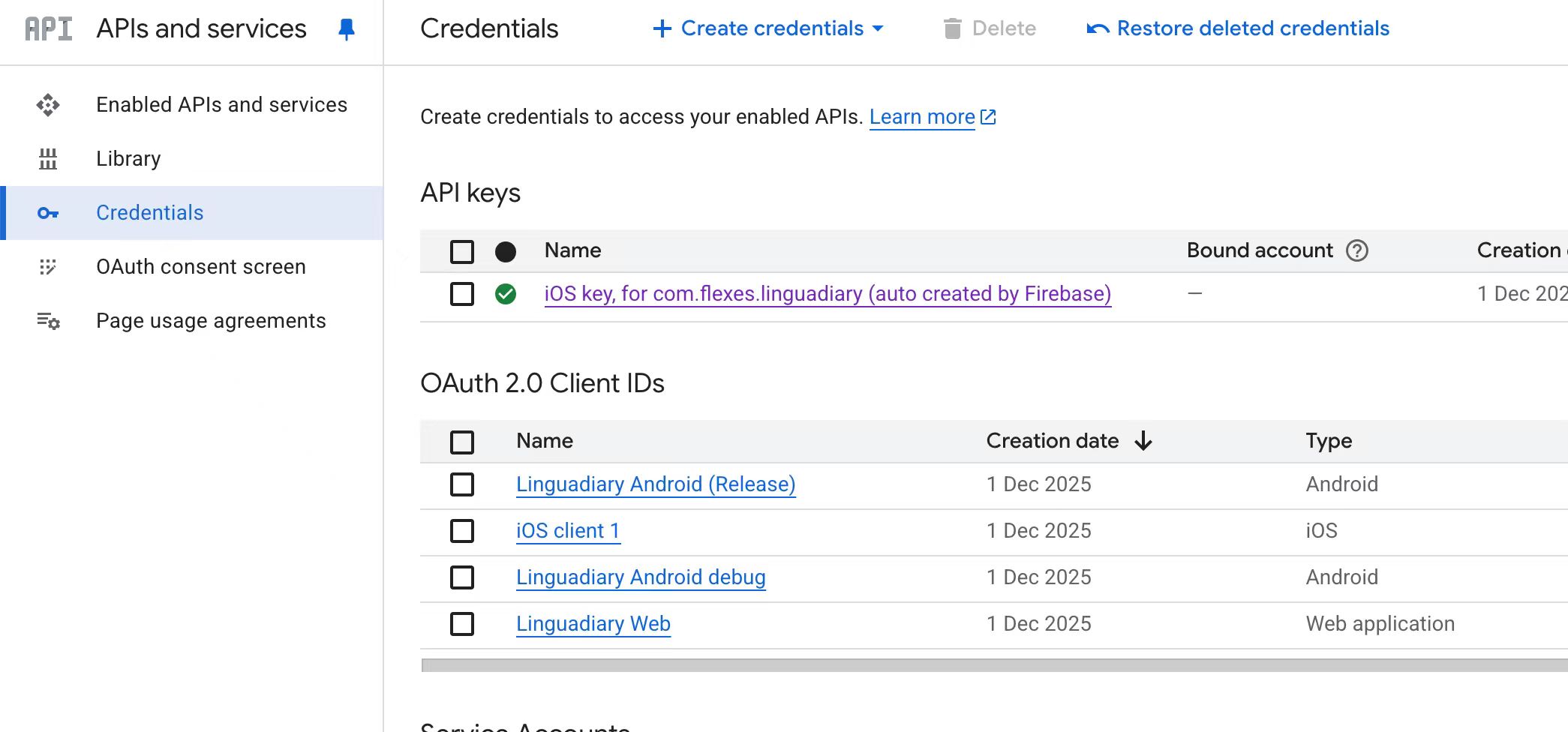Open the Create credentials dropdown

[x=769, y=28]
